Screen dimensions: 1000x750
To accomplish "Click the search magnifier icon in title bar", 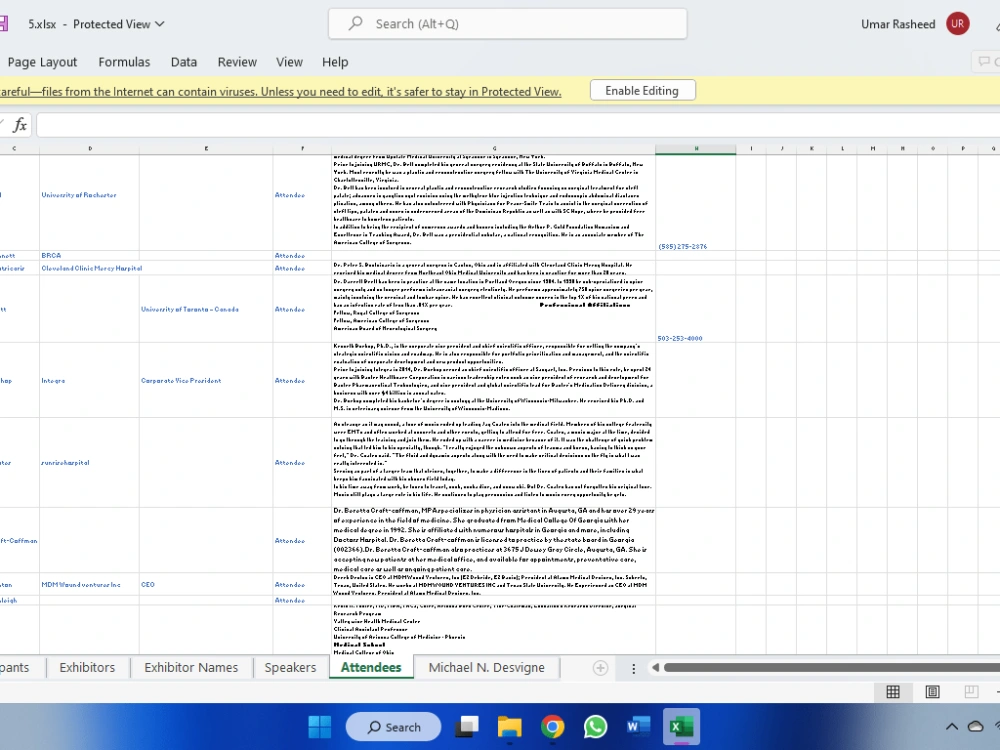I will 355,24.
